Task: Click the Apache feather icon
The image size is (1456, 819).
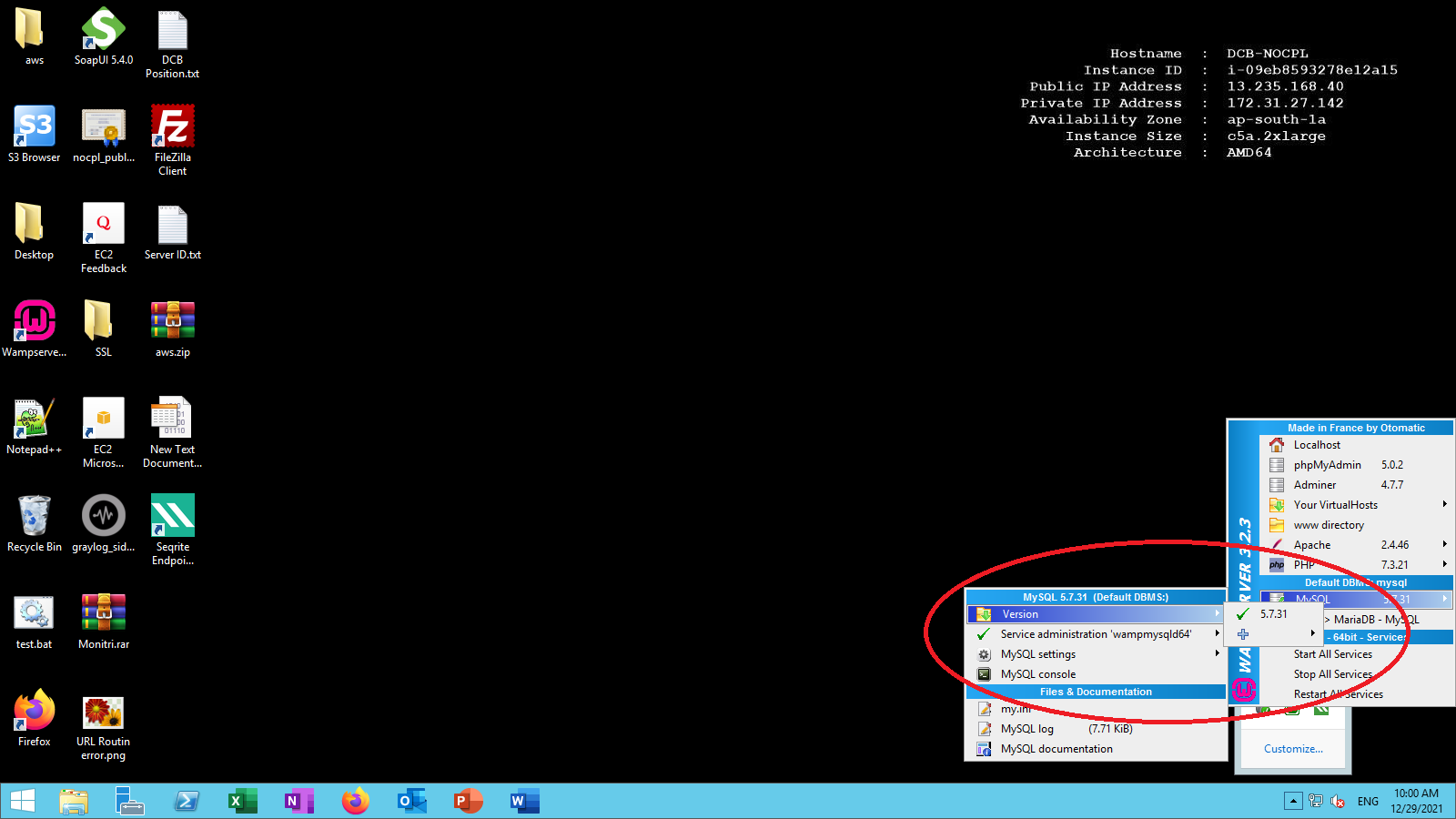Action: point(1277,545)
